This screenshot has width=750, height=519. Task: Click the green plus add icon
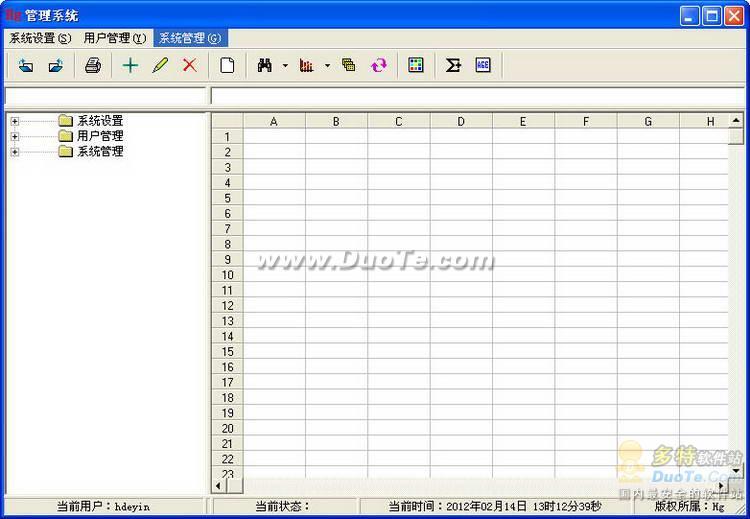click(130, 65)
